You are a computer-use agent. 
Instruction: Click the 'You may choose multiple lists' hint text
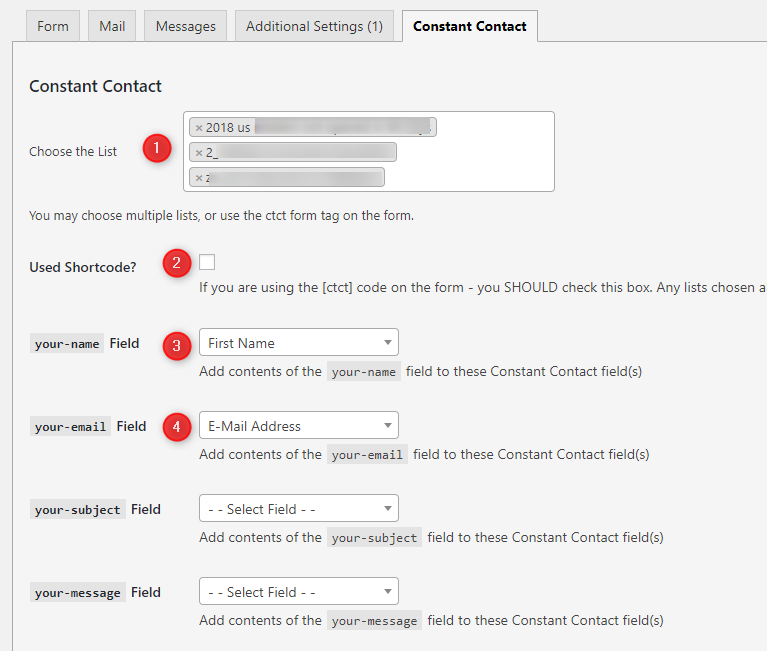pyautogui.click(x=221, y=216)
